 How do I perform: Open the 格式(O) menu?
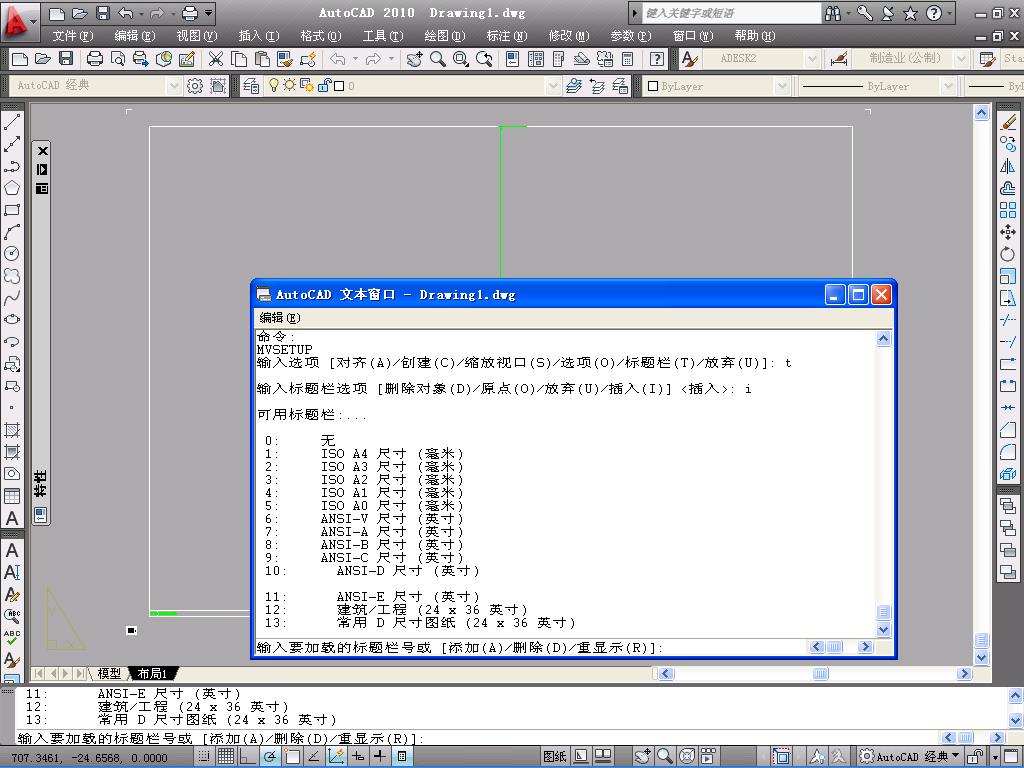321,36
